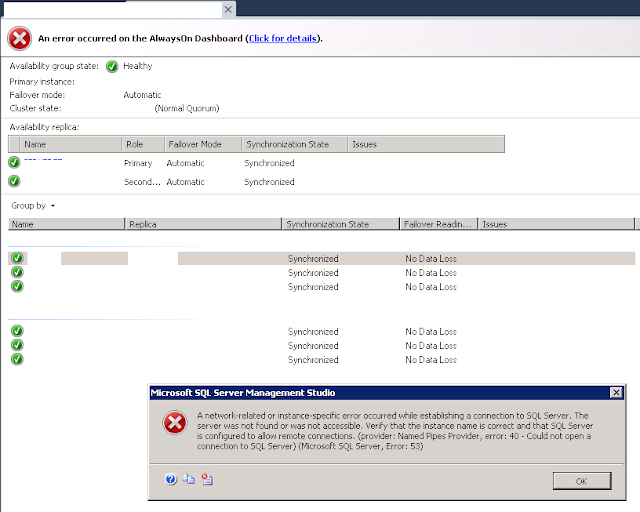Click the Healthy status text
This screenshot has height=512, width=640.
tap(138, 66)
